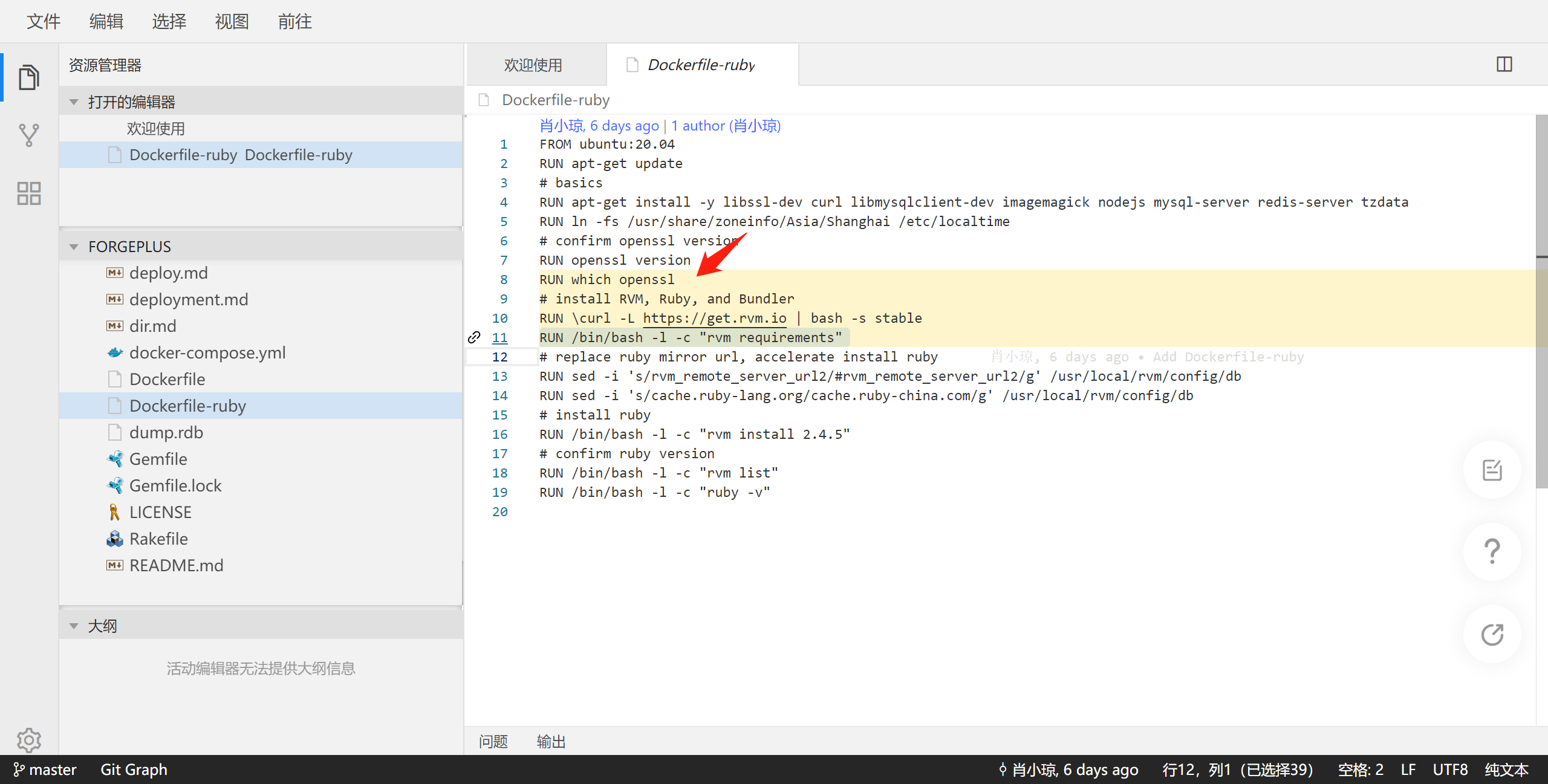Collapse the 打开的编辑器 section
Image resolution: width=1548 pixels, height=784 pixels.
pos(74,102)
